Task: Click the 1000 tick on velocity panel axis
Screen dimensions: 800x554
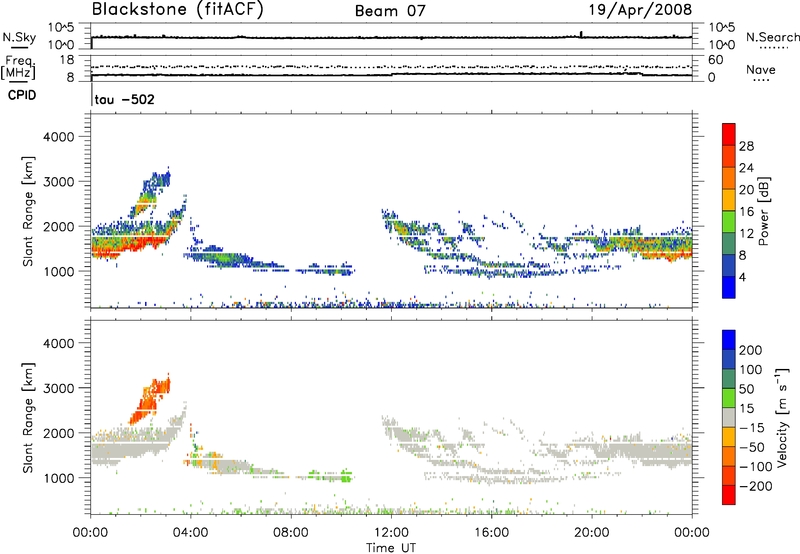Action: tap(58, 478)
